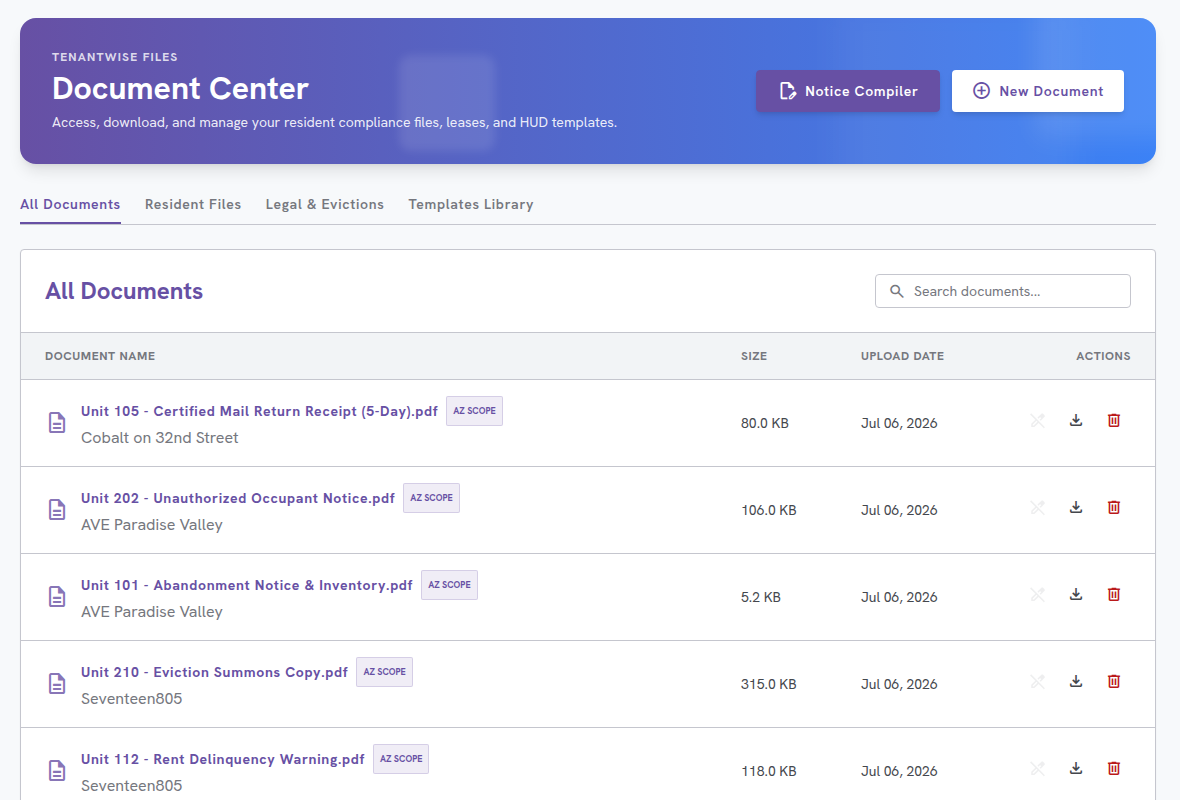Click 'AVE Paradise Valley' under Unit 202
This screenshot has width=1180, height=800.
point(152,525)
